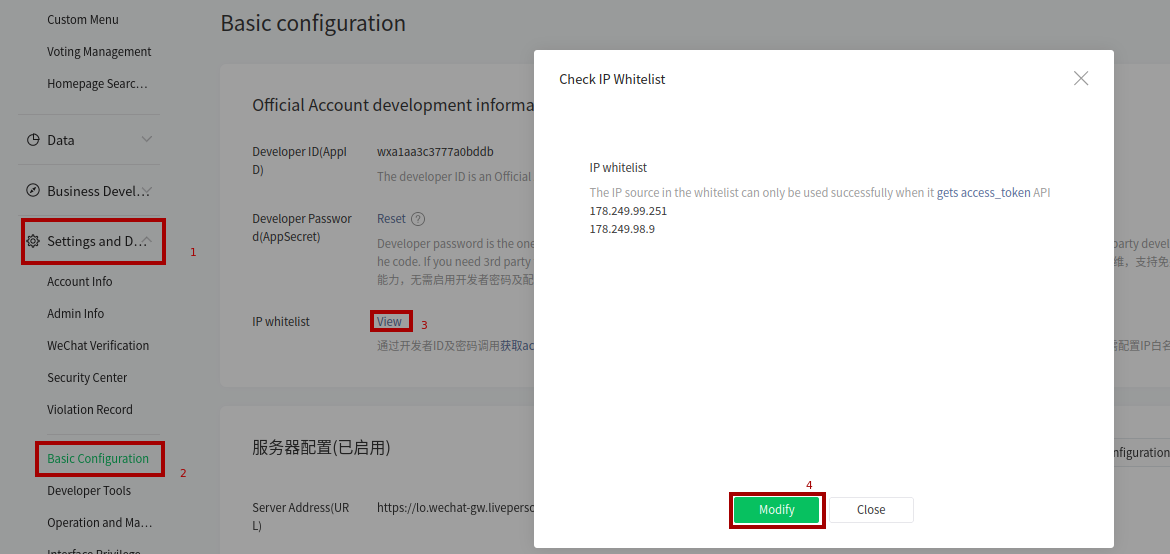The height and width of the screenshot is (554, 1170).
Task: Expand the Business Development chevron
Action: pyautogui.click(x=148, y=190)
